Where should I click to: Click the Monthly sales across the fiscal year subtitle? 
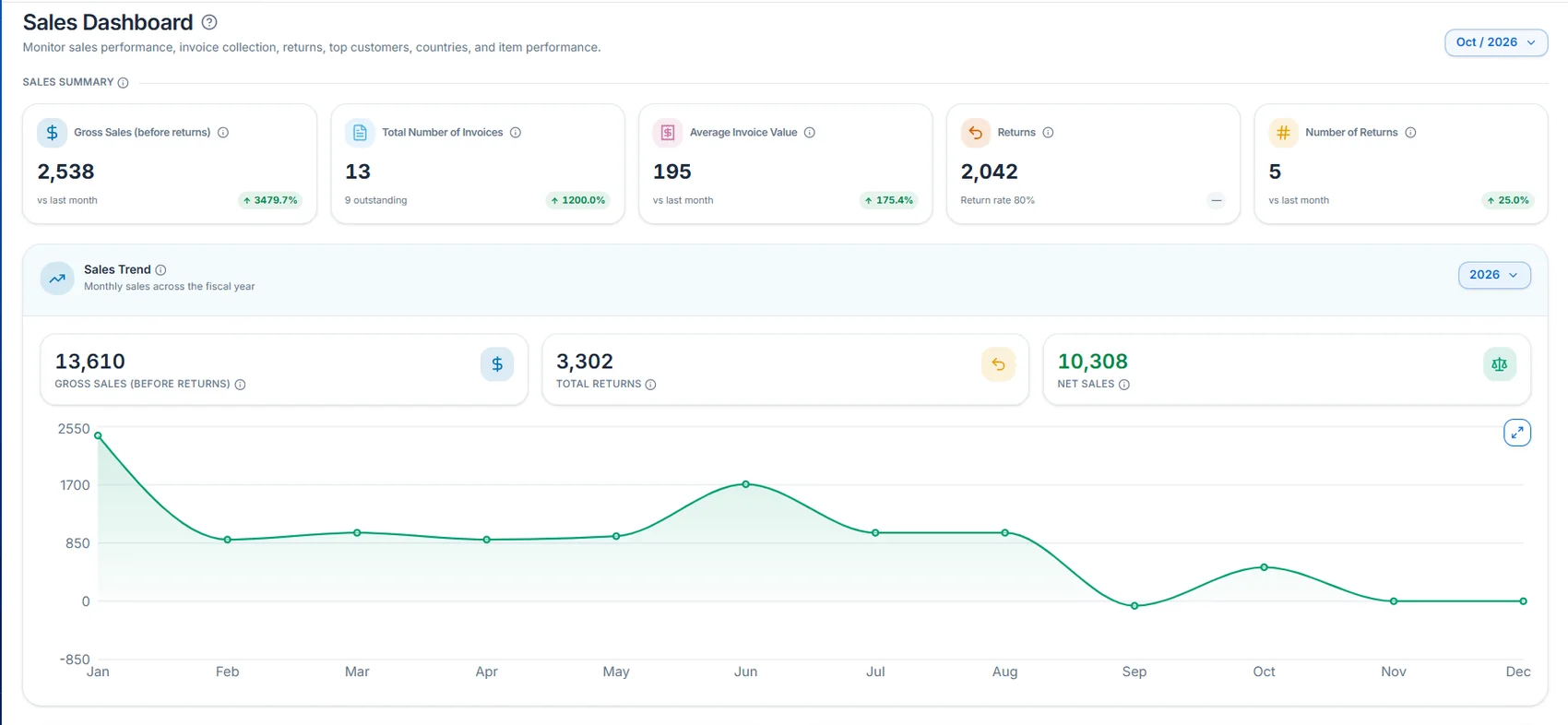170,287
